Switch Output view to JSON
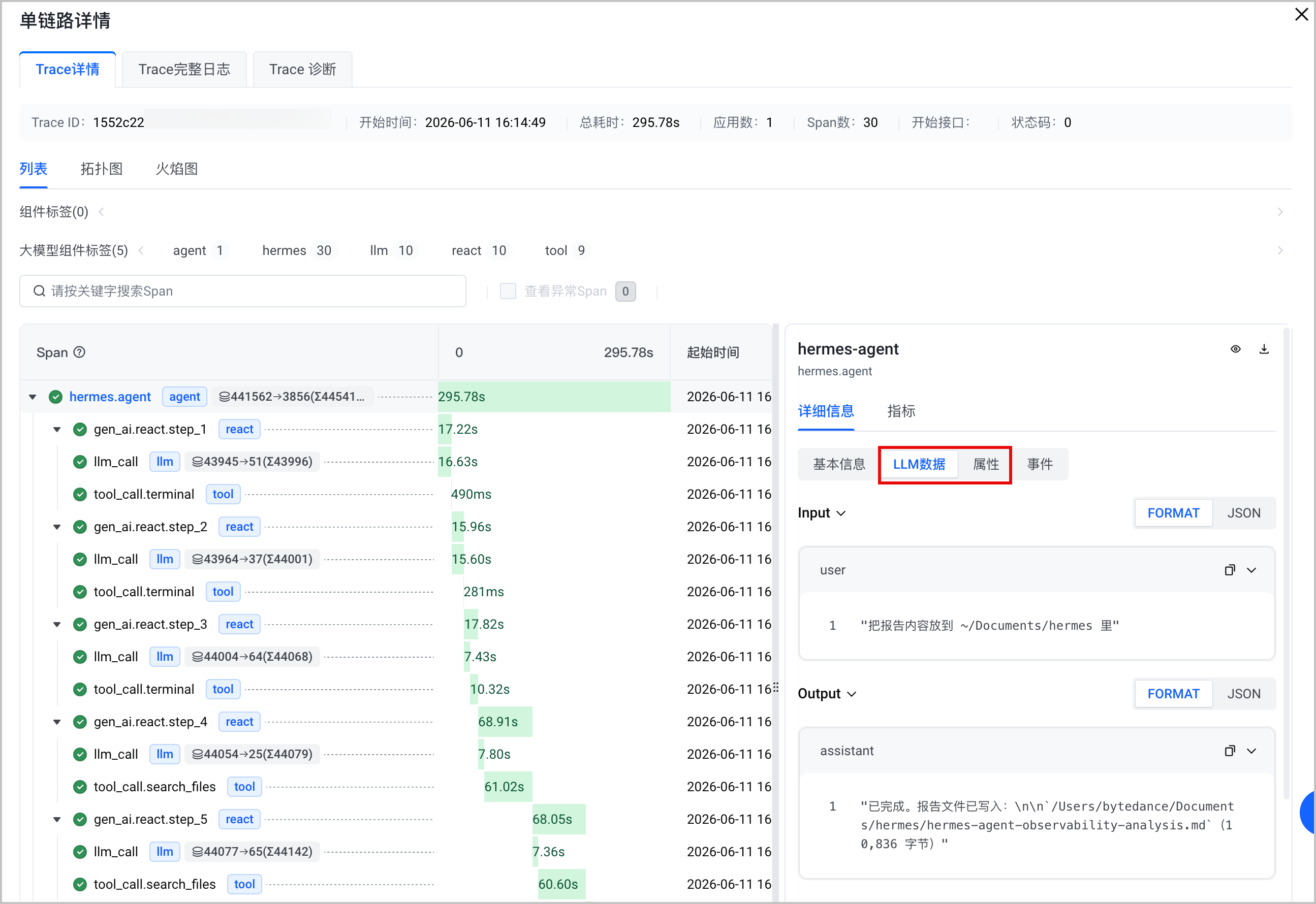The height and width of the screenshot is (904, 1316). click(1243, 694)
